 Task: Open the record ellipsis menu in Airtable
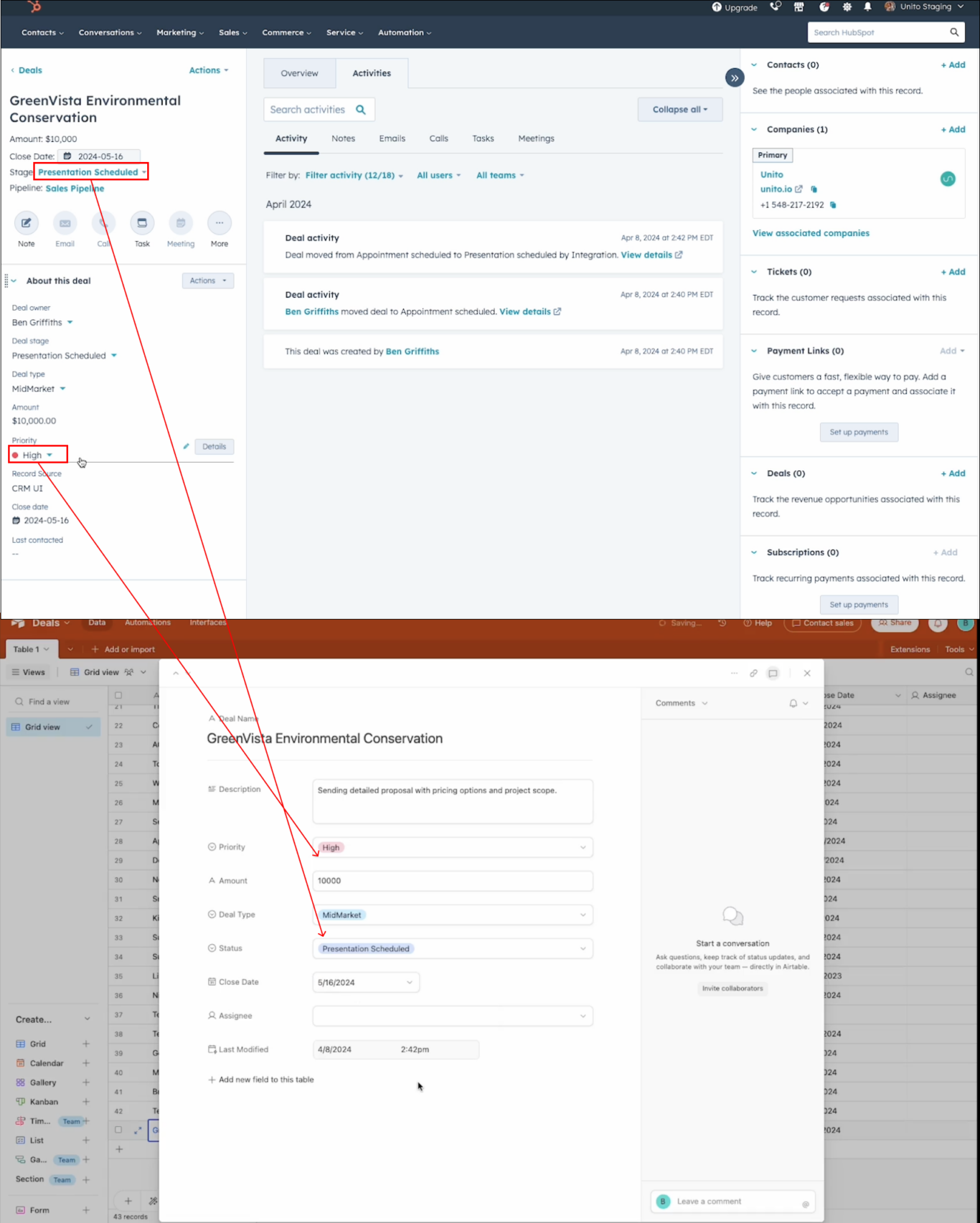(734, 674)
